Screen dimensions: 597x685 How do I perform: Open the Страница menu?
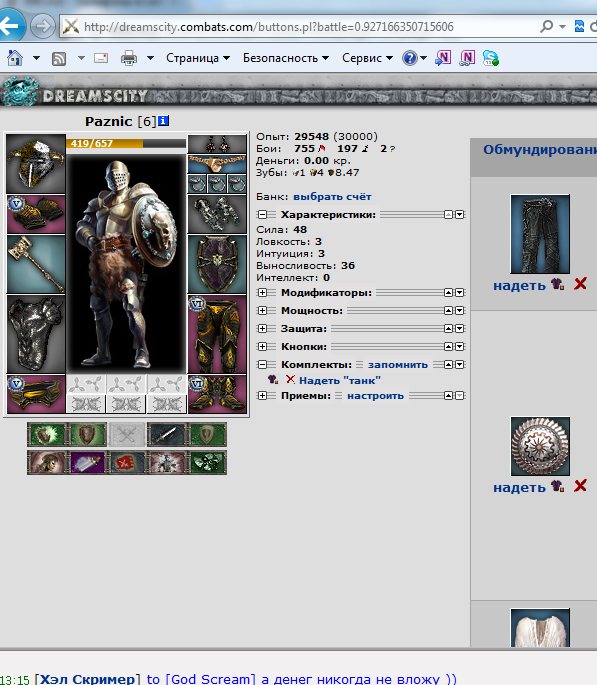tap(198, 58)
